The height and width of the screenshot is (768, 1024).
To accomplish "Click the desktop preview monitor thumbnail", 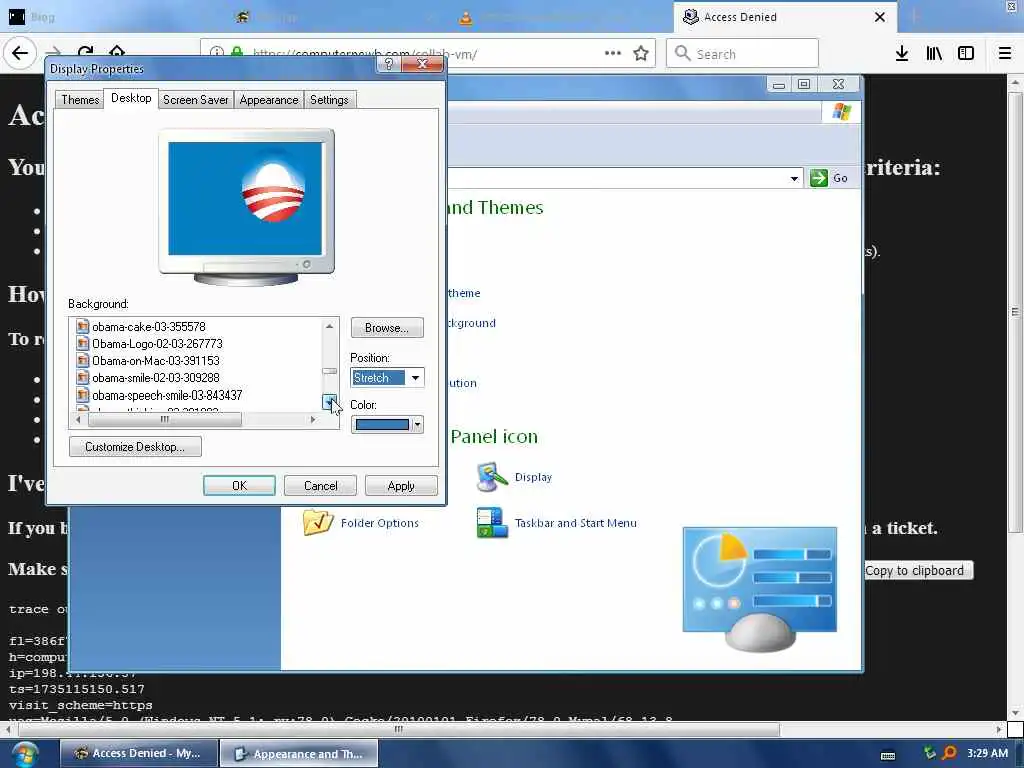I will point(246,206).
